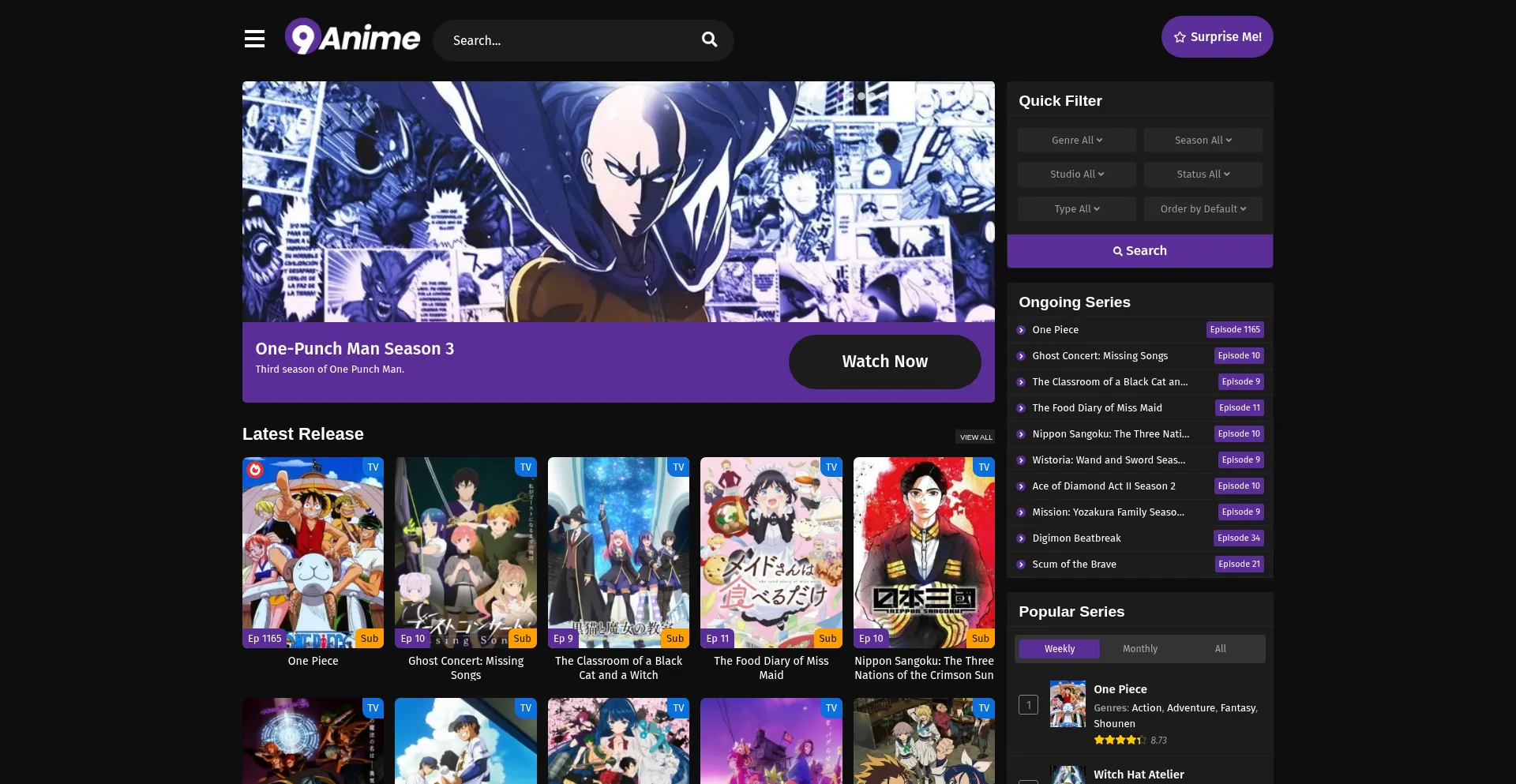Screen dimensions: 1516x784
Task: Open Ace of Diamond Act II Season 2
Action: [1104, 486]
